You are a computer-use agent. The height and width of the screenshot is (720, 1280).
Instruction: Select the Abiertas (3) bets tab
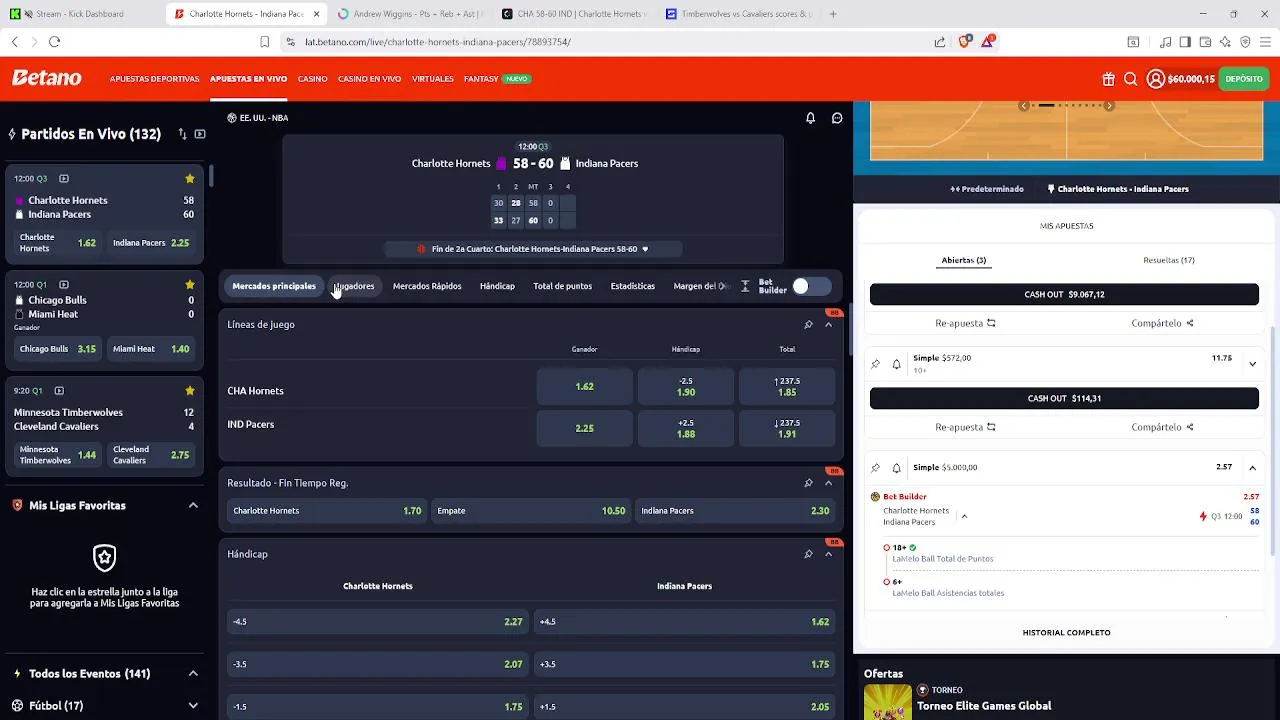tap(964, 260)
